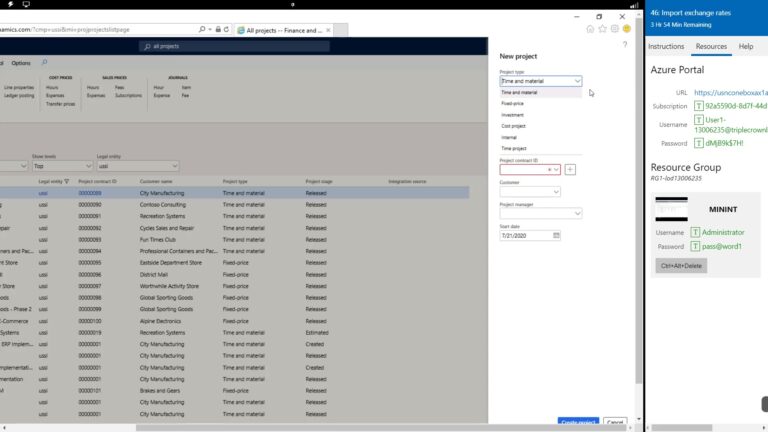The width and height of the screenshot is (768, 432).
Task: Click the type-text icon next to Azure password
Action: point(698,143)
